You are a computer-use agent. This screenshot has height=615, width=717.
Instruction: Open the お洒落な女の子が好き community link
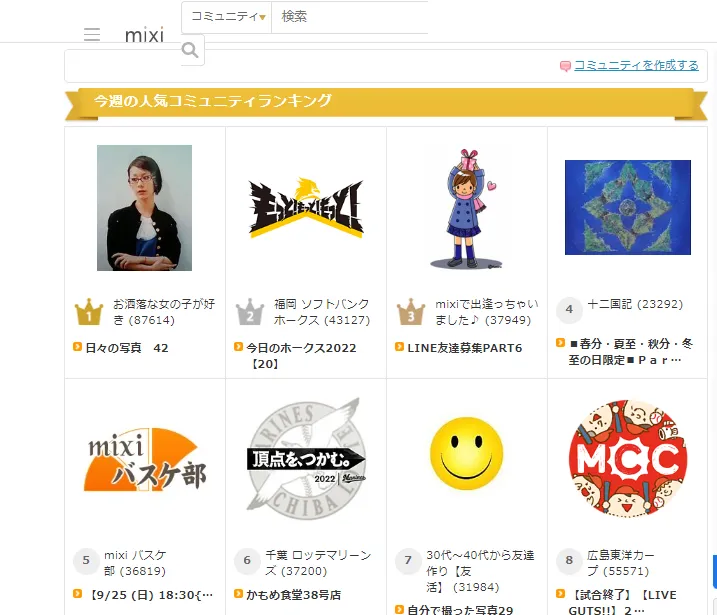(x=164, y=312)
